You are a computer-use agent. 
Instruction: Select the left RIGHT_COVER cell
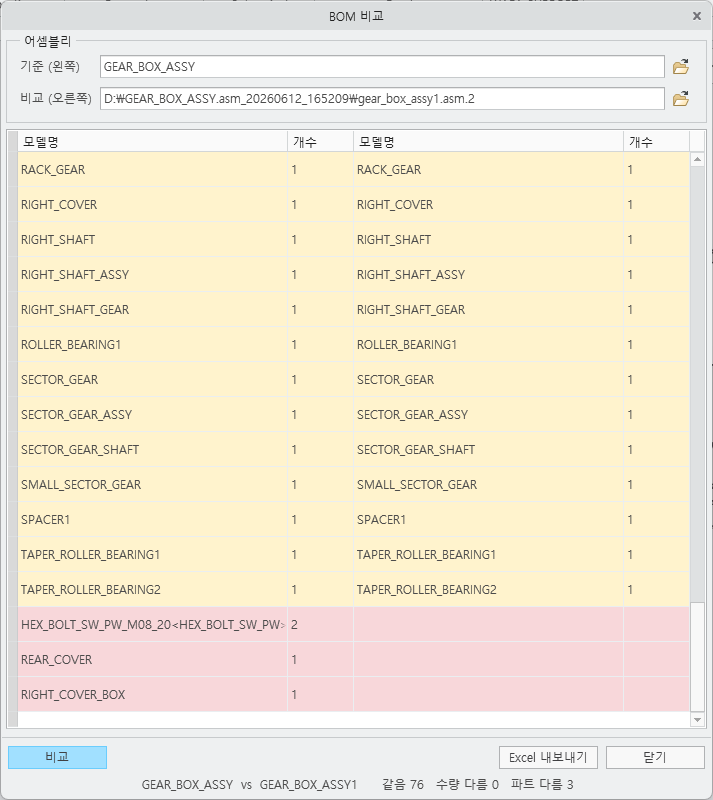click(x=153, y=205)
